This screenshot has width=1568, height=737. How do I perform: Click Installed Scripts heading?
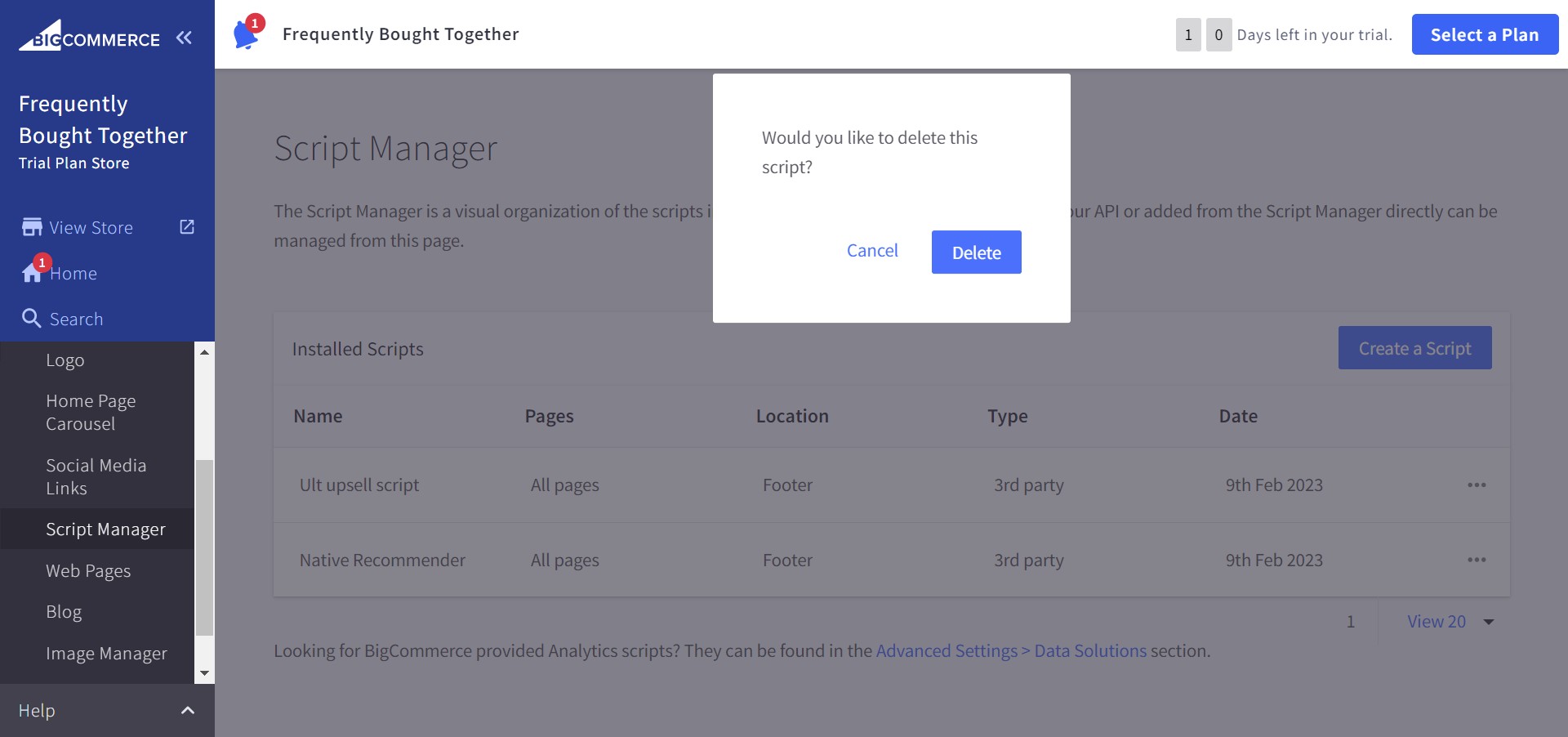click(x=358, y=349)
